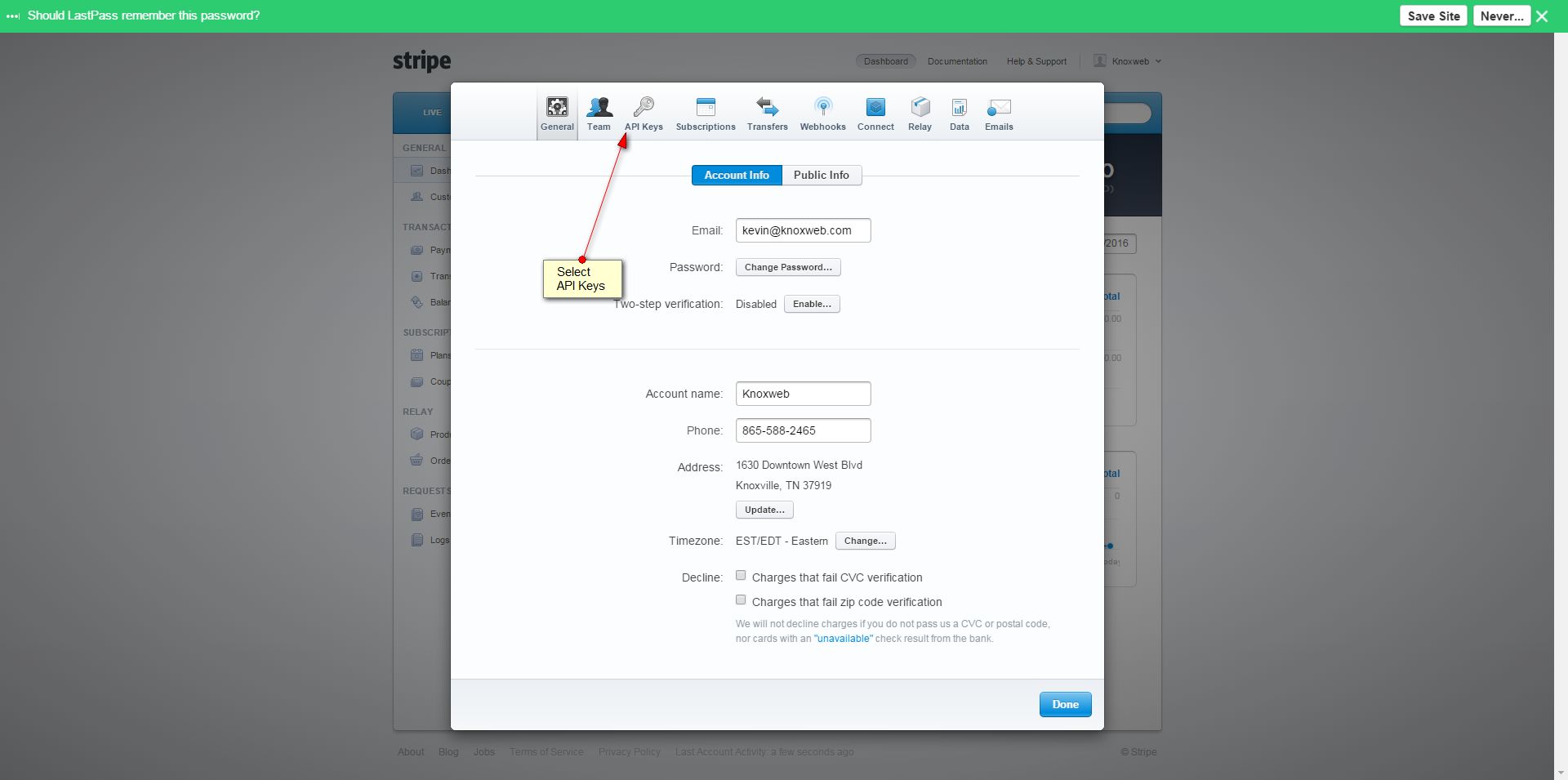1568x780 pixels.
Task: Click the page scrollbar down arrow
Action: [x=1561, y=773]
